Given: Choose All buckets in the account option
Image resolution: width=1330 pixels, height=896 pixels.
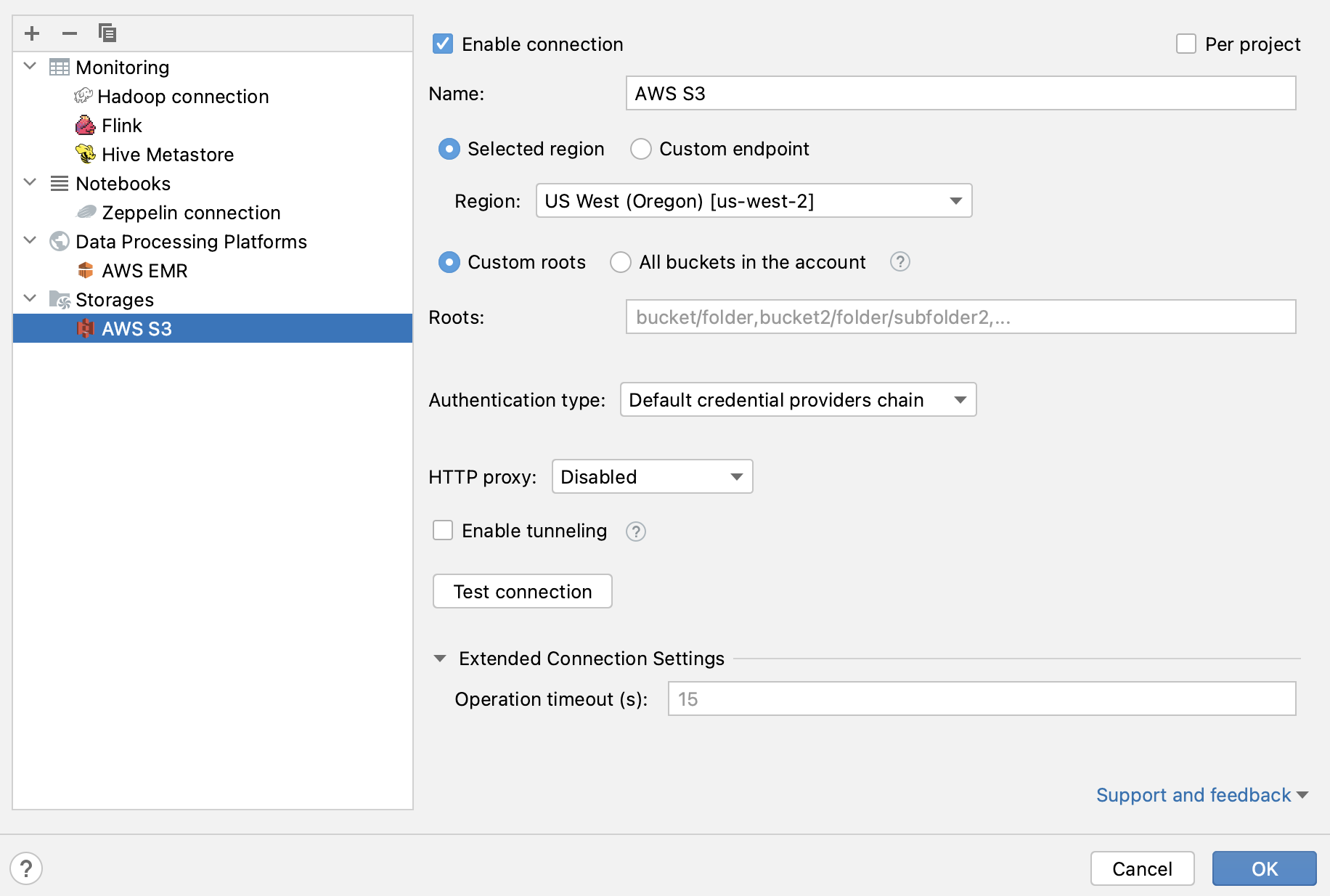Looking at the screenshot, I should 621,262.
